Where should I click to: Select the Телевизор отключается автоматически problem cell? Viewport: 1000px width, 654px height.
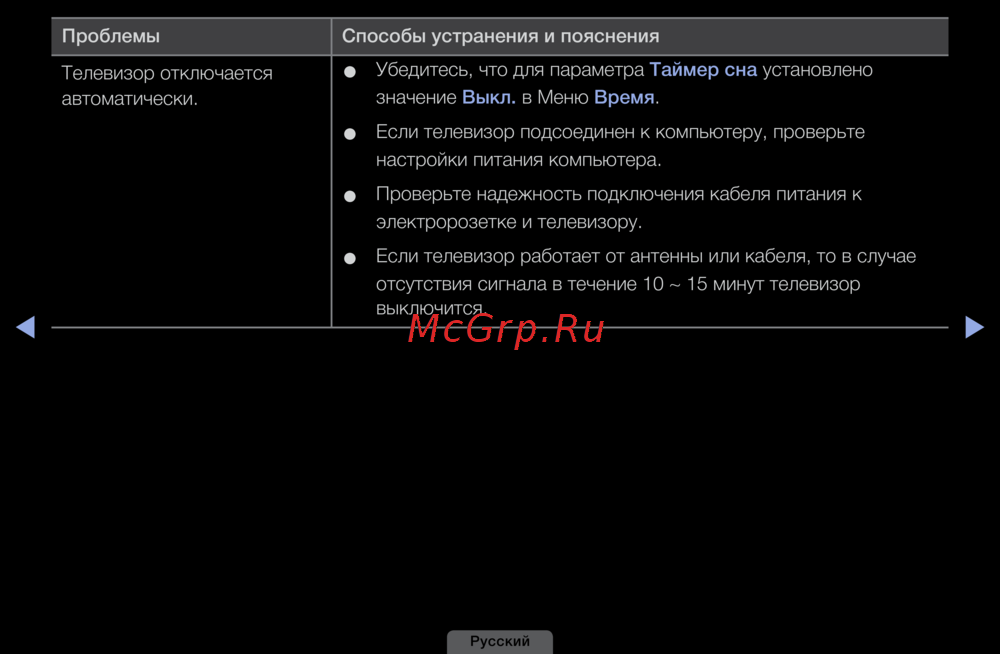click(166, 86)
